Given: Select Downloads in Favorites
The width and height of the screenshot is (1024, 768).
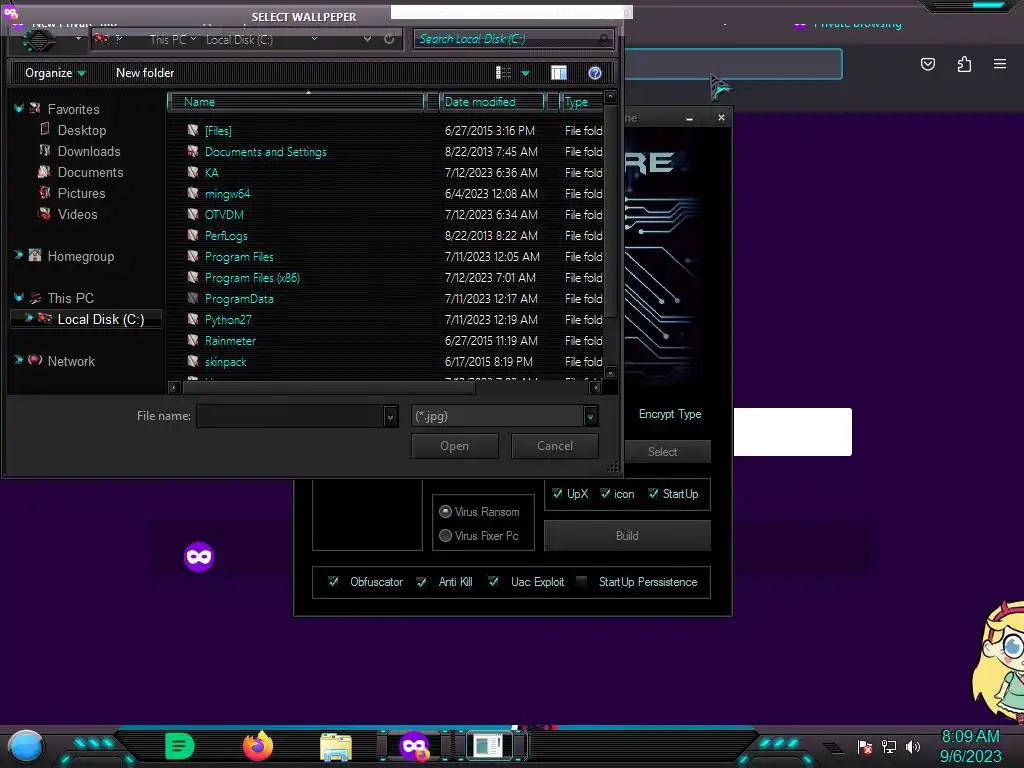Looking at the screenshot, I should pyautogui.click(x=89, y=151).
